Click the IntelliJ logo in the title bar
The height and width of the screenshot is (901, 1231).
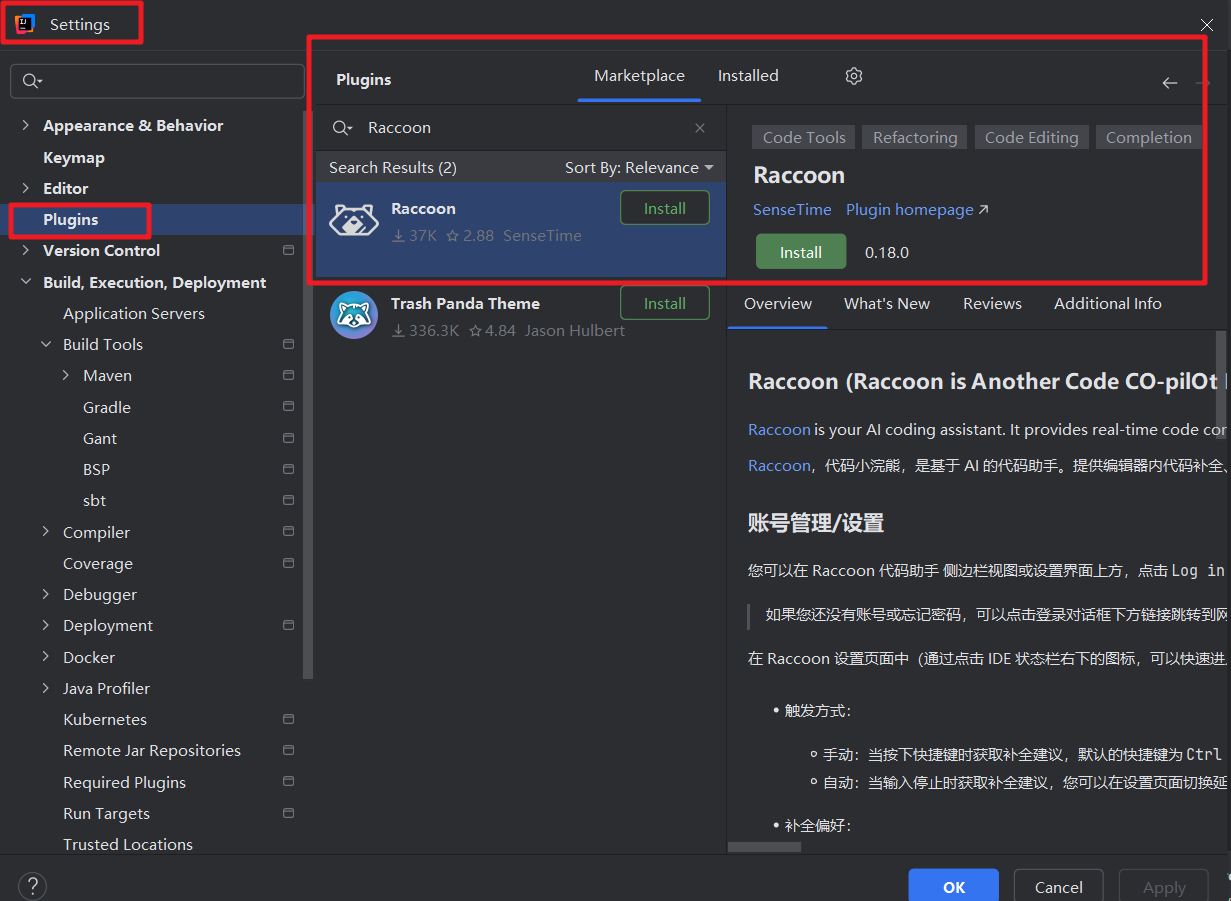coord(26,24)
